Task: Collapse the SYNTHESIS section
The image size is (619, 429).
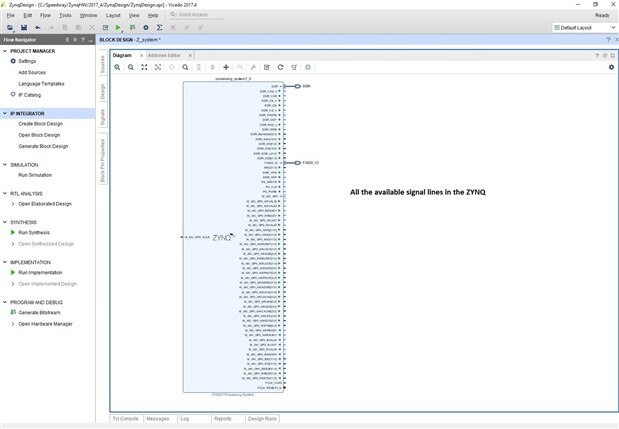Action: tap(5, 222)
